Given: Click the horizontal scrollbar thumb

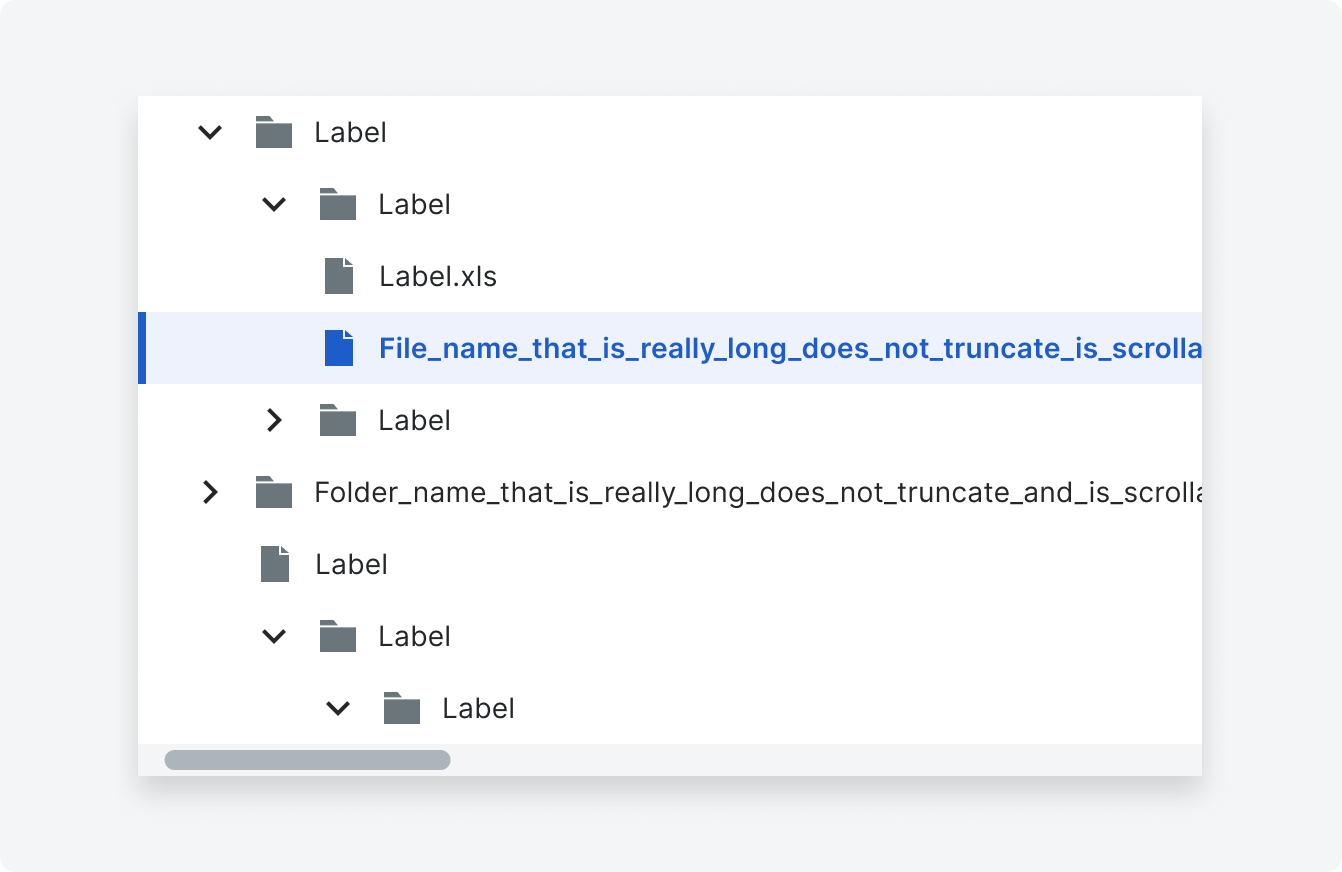Looking at the screenshot, I should click(x=307, y=760).
